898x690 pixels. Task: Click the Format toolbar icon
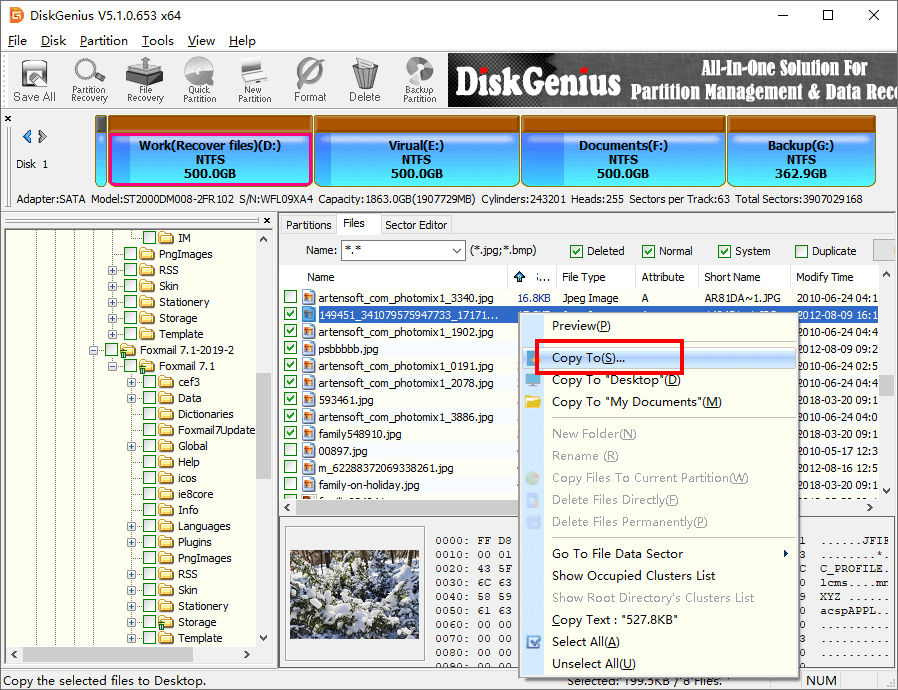click(310, 81)
